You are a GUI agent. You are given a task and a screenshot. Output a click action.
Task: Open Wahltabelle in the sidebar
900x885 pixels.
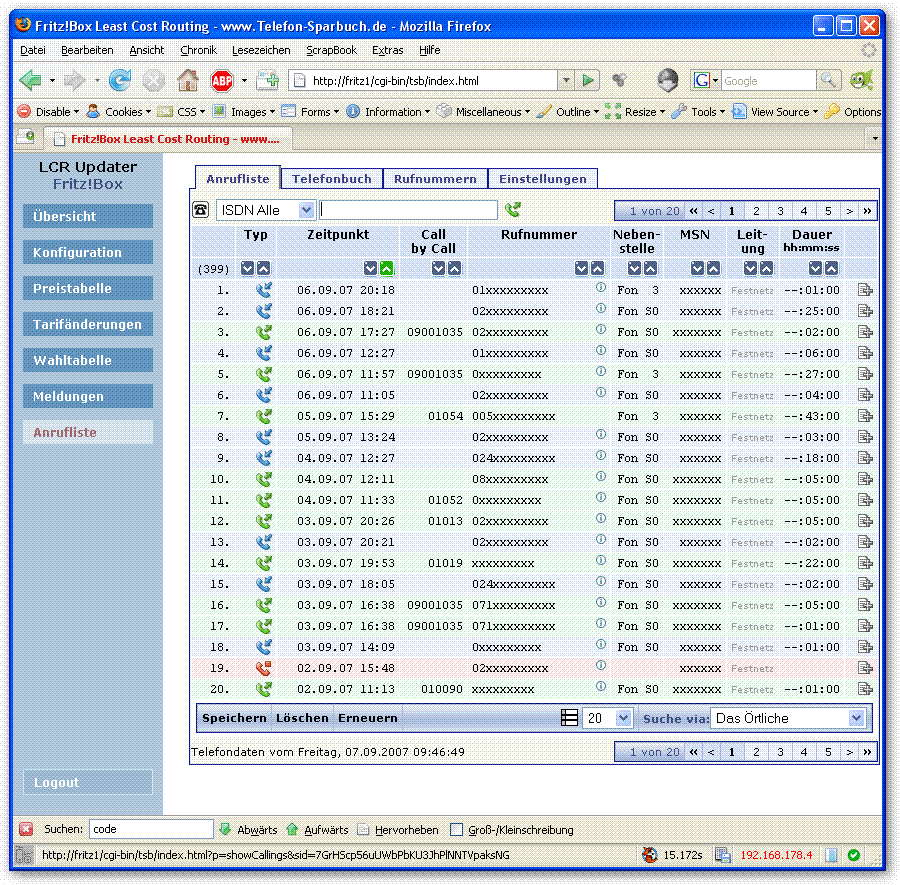(88, 360)
